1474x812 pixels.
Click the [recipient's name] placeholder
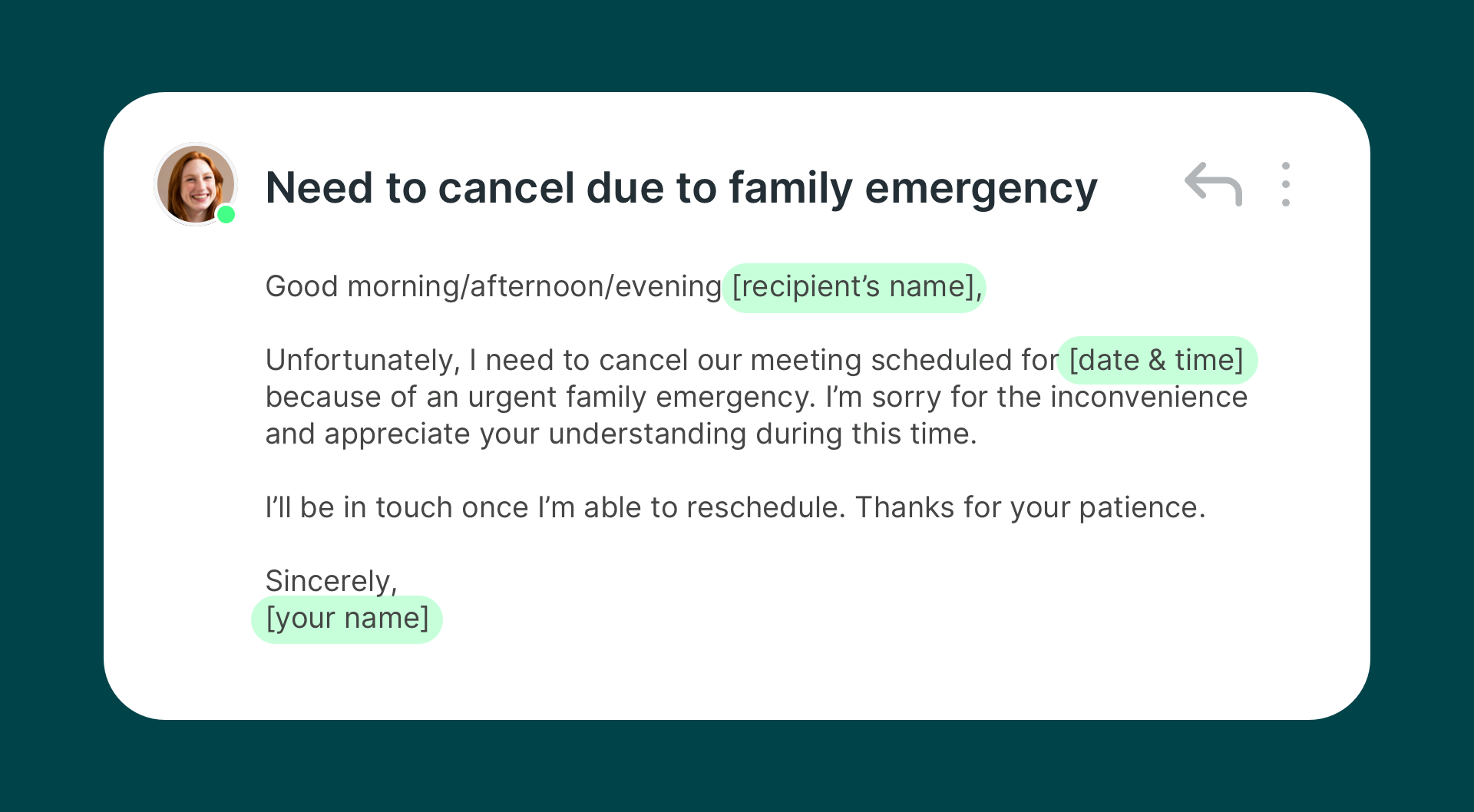click(x=854, y=287)
